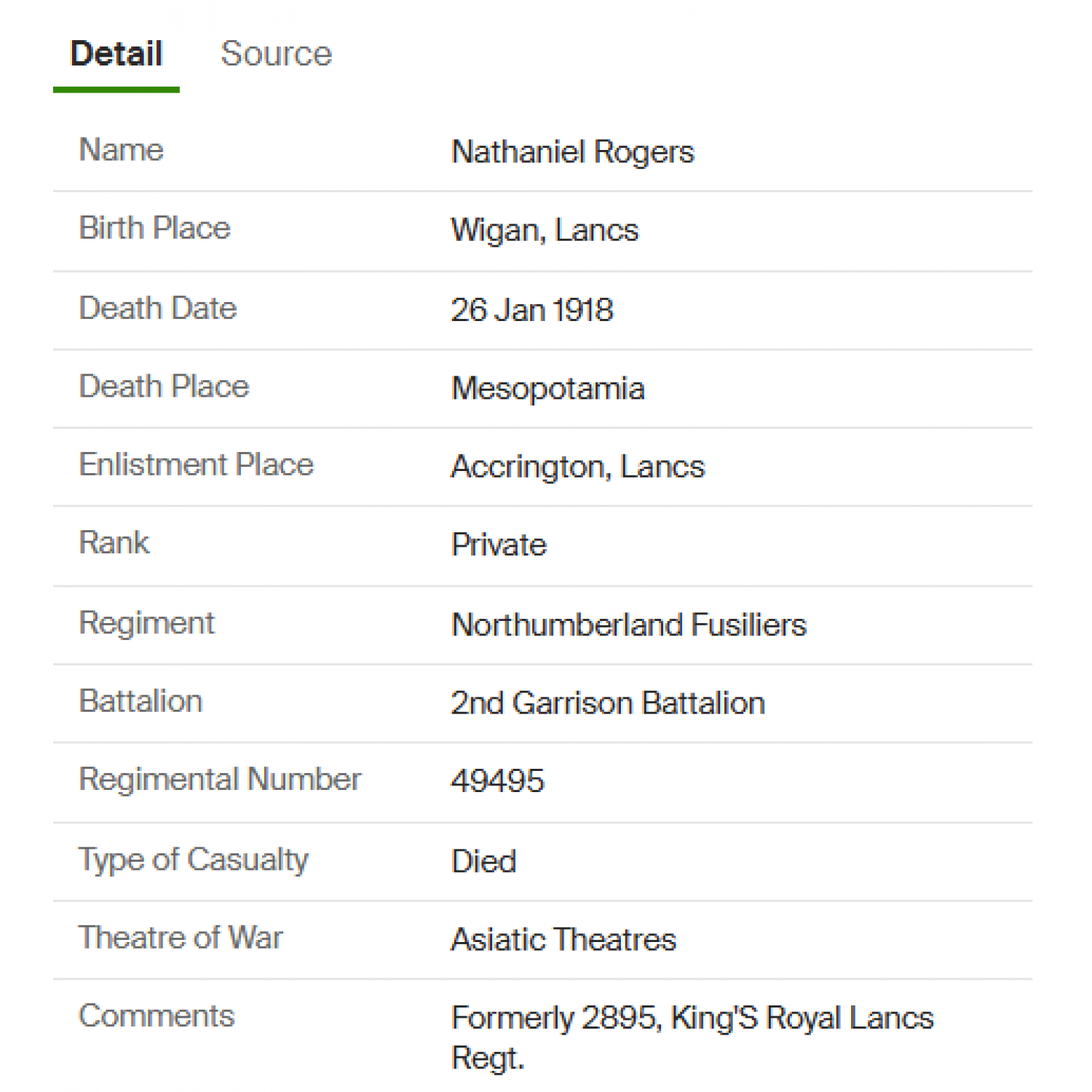Select the Private rank value
The image size is (1092, 1092).
[x=499, y=545]
